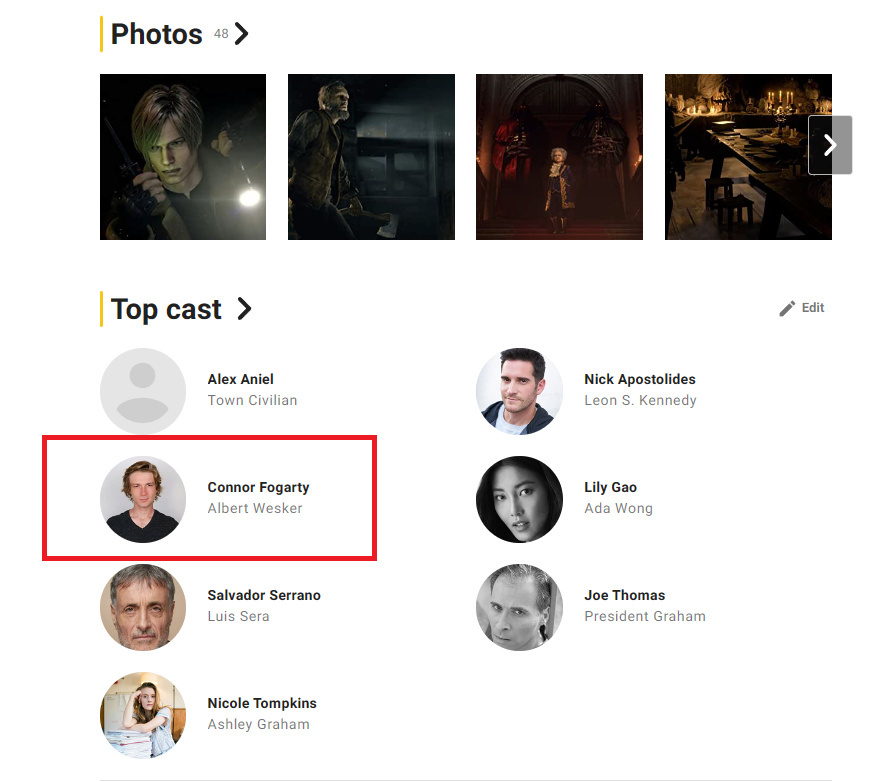Click the pencil Edit icon
Viewport: 881px width, 782px height.
coord(787,308)
